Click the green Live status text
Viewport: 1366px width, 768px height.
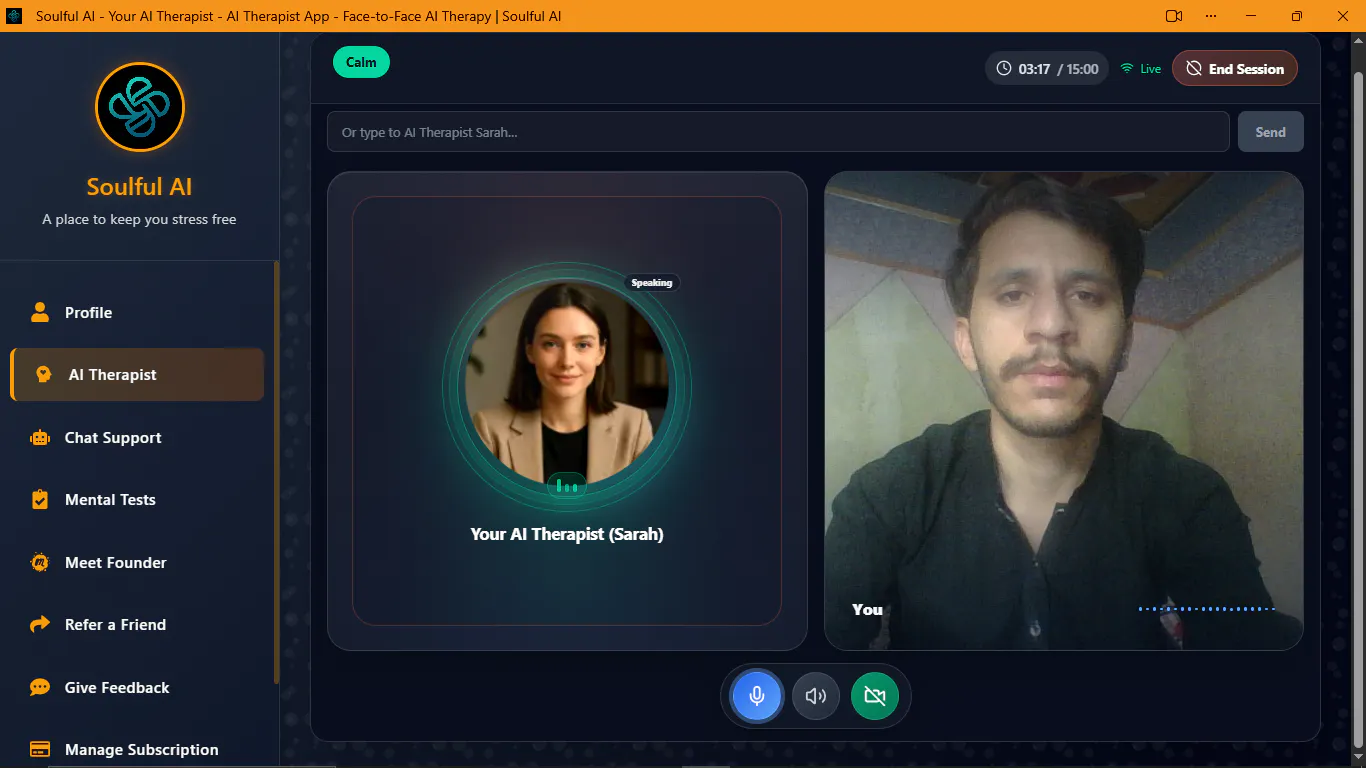(1151, 69)
